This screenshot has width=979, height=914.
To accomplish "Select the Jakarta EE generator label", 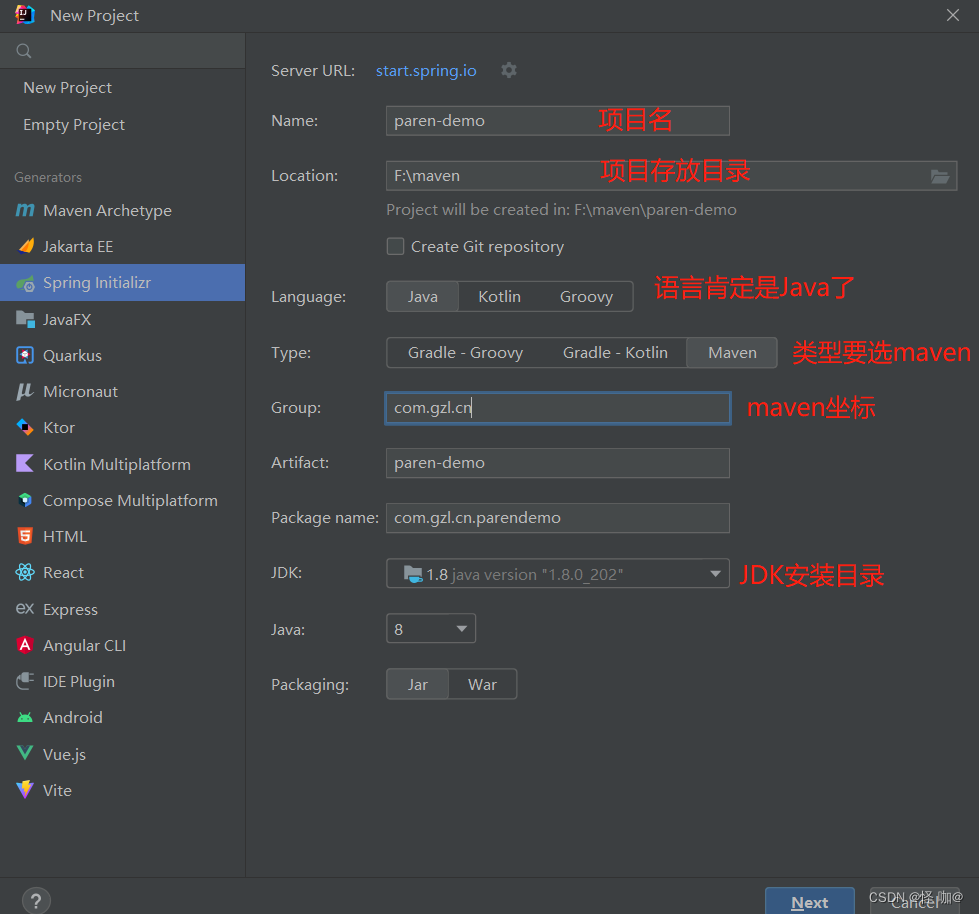I will [x=78, y=247].
